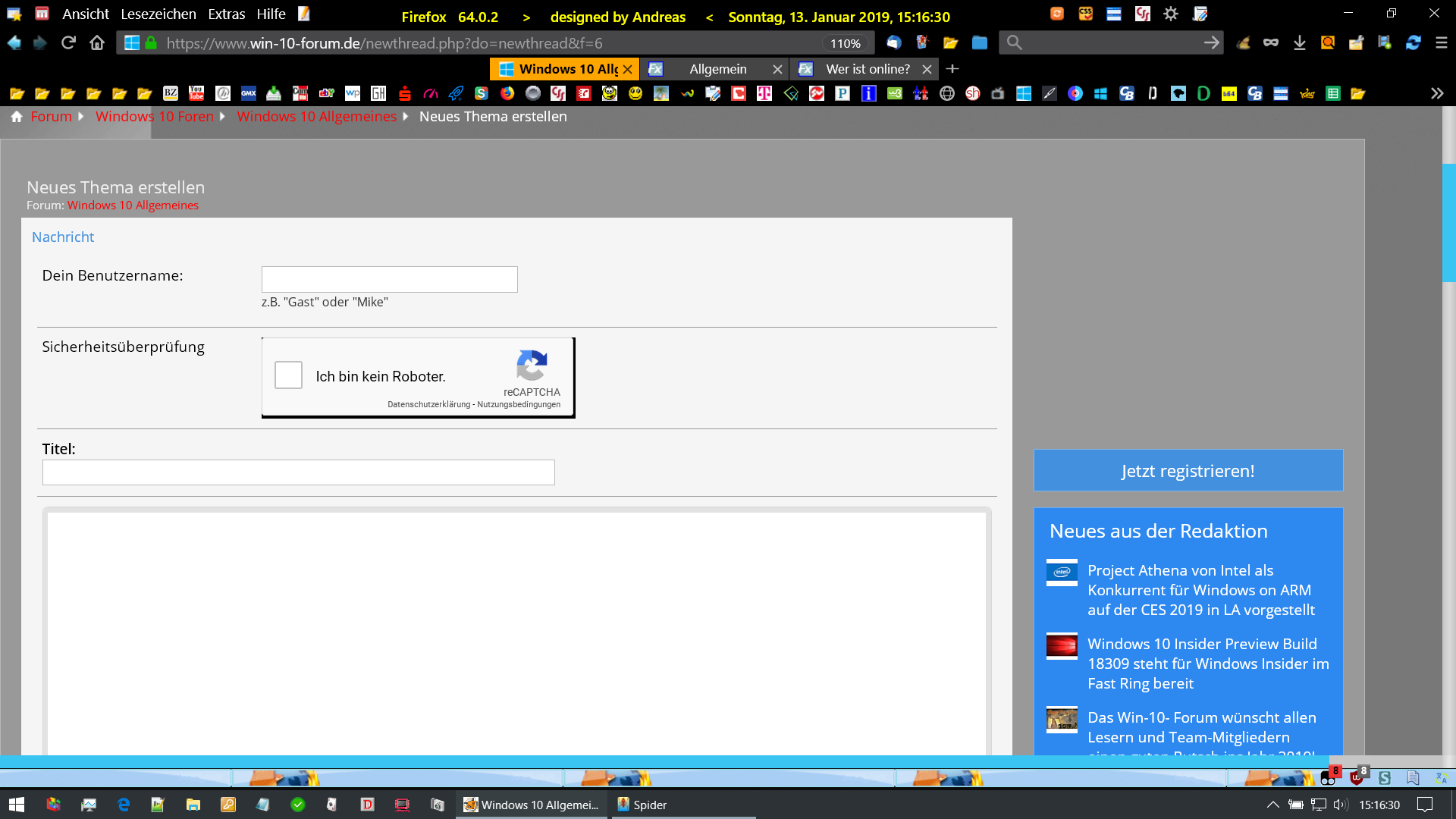Screen dimensions: 1456x819
Task: Open Microsoft Edge from the taskbar
Action: (x=124, y=805)
